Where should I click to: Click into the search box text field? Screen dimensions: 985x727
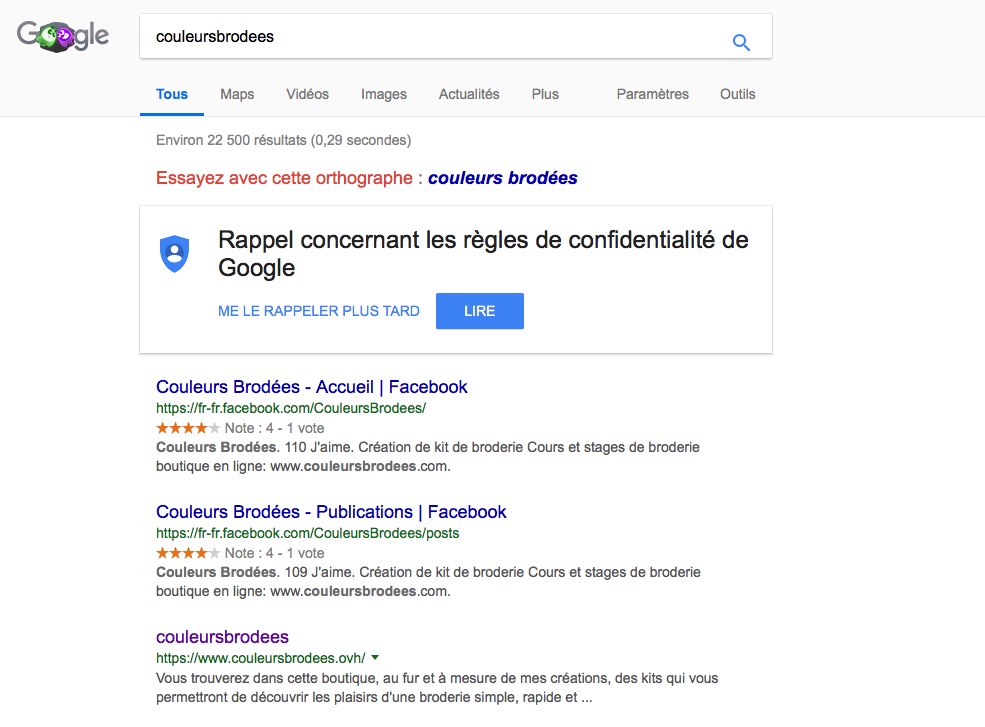coord(433,36)
